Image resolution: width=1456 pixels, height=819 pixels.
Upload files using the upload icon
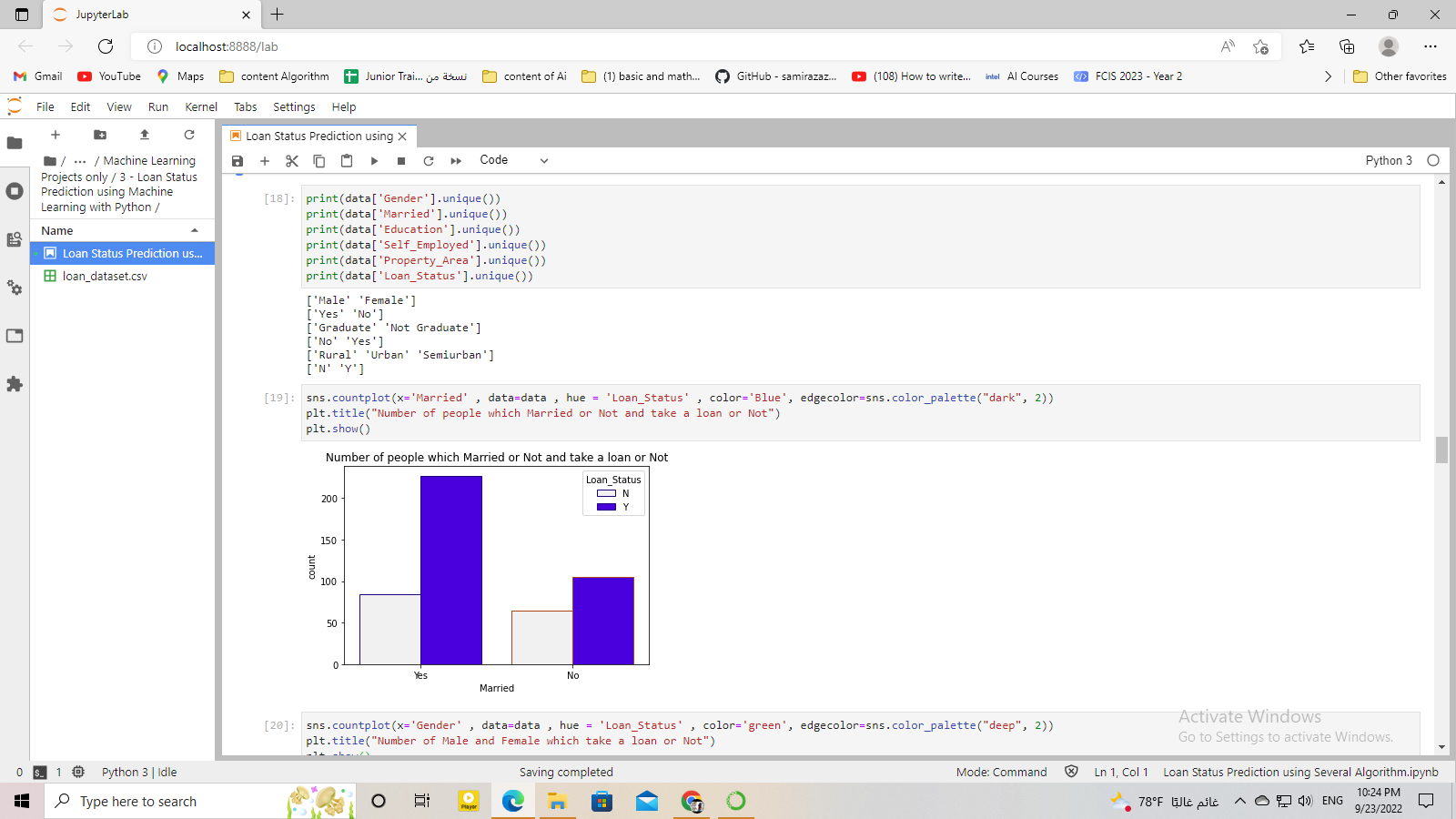click(144, 134)
